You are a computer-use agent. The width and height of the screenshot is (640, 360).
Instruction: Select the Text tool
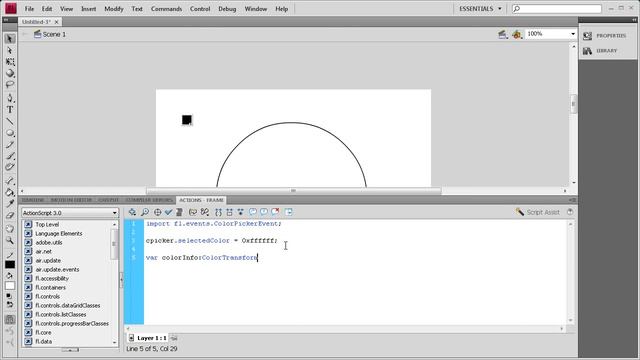coord(10,109)
